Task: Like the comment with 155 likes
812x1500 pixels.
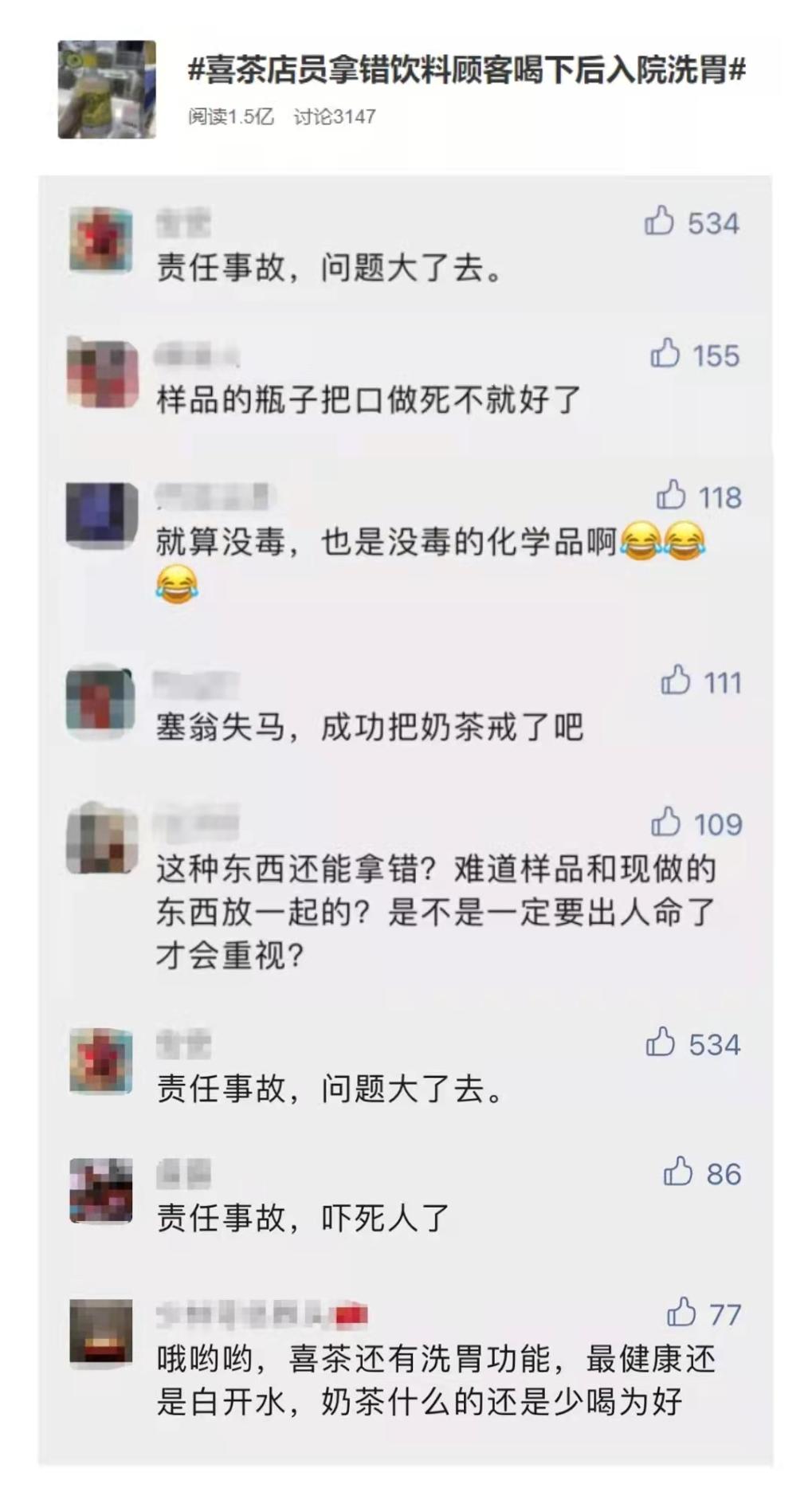Action: point(665,353)
